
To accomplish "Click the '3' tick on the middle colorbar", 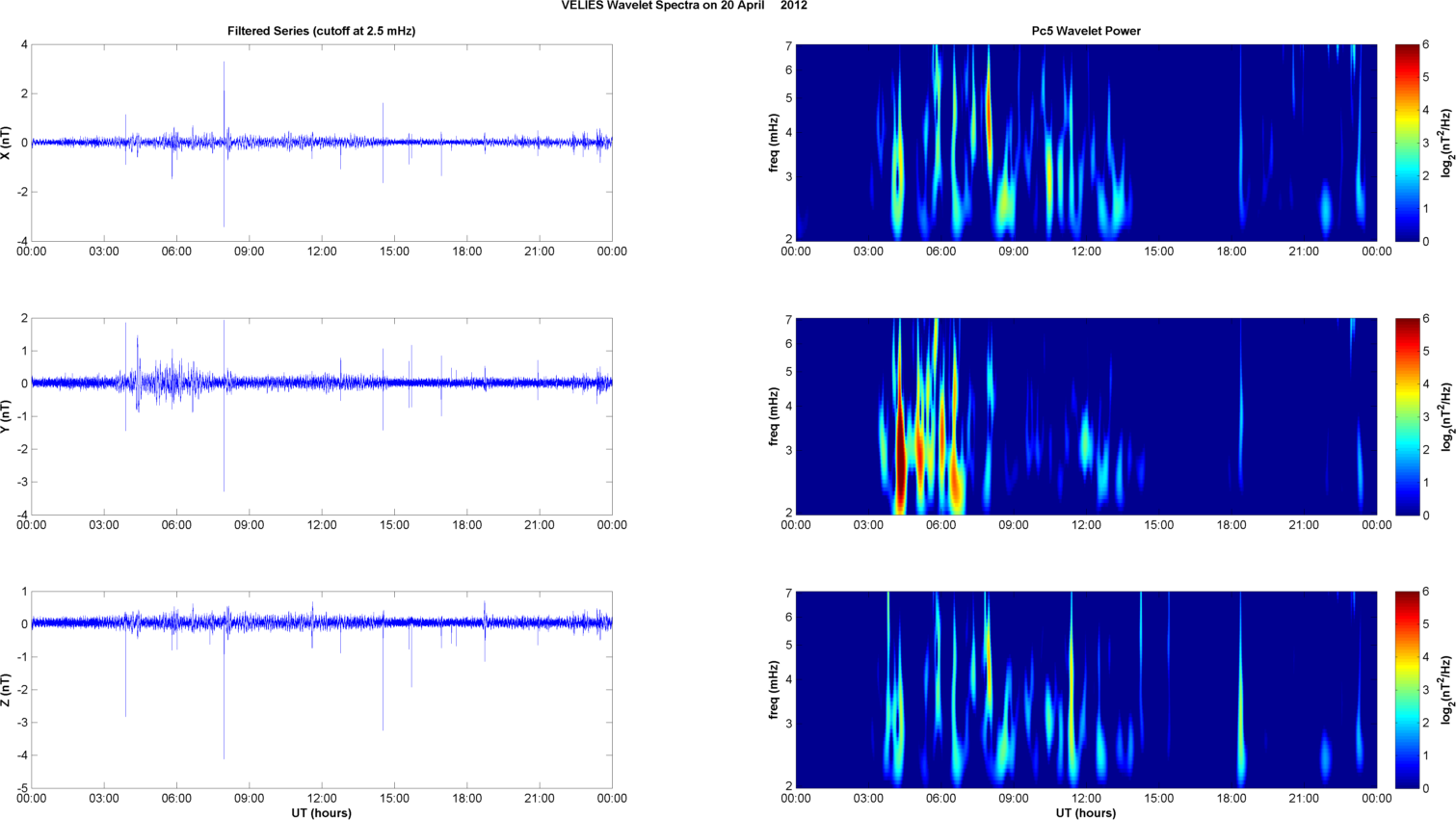I will pos(1426,416).
